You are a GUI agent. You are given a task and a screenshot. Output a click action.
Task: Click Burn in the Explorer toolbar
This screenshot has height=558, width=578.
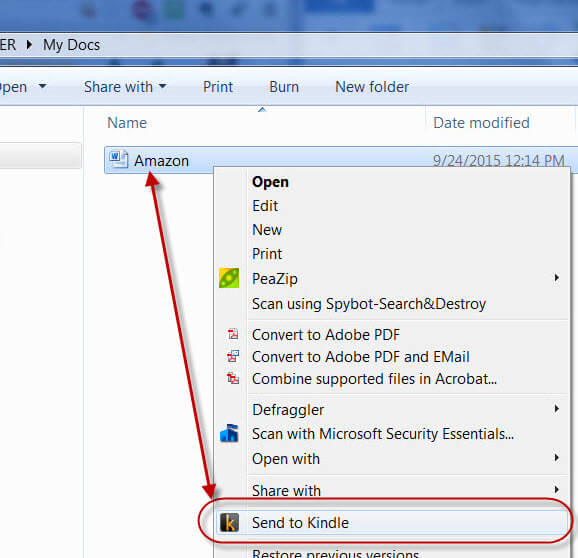click(x=284, y=87)
